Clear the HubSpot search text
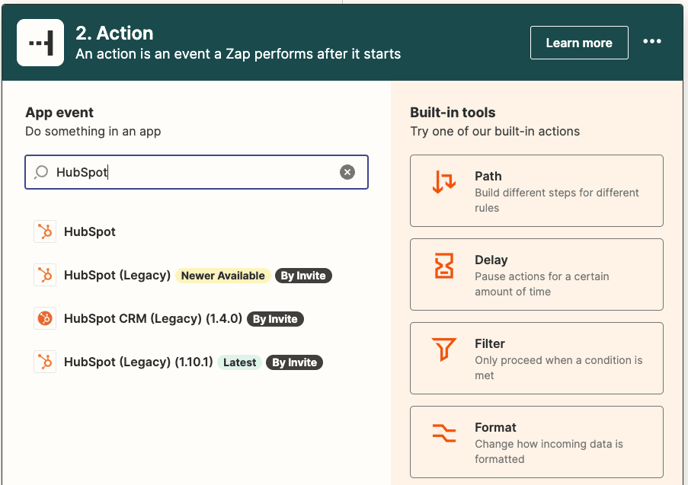The height and width of the screenshot is (485, 688). 347,172
